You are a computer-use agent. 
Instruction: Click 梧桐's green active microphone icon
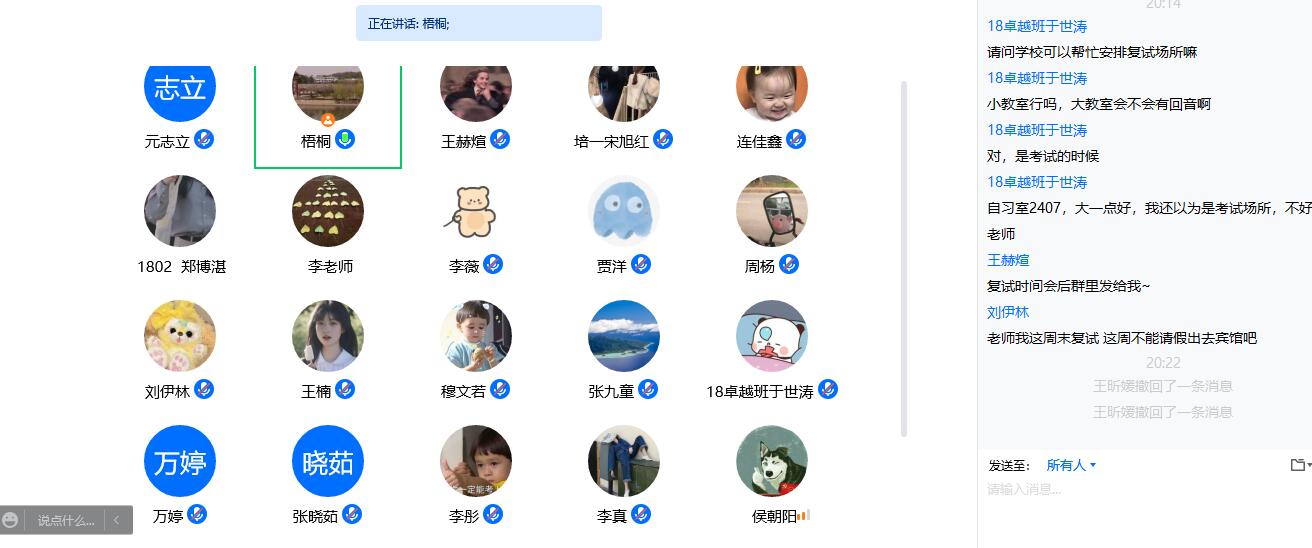click(x=345, y=139)
